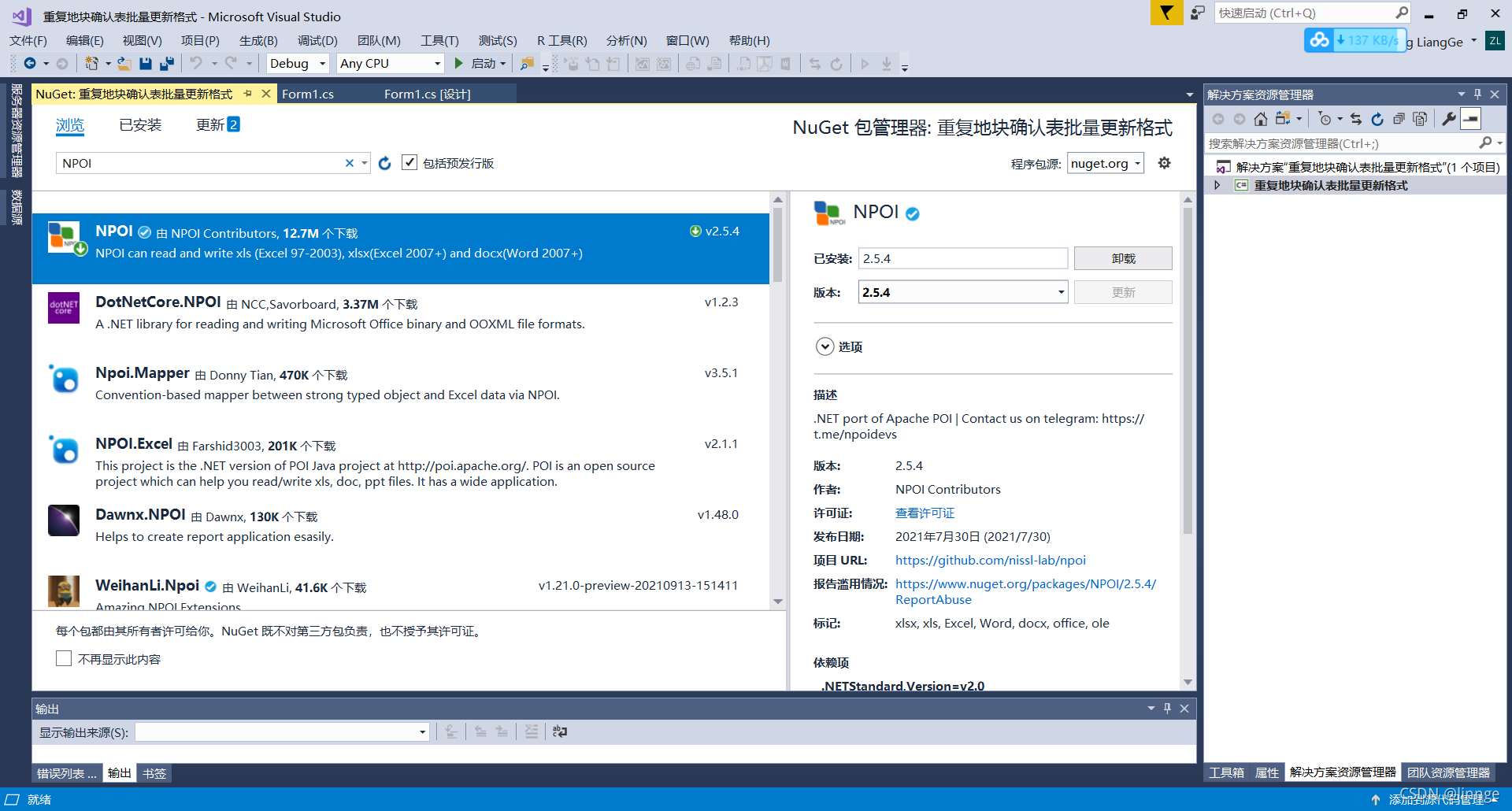This screenshot has height=811, width=1512.
Task: Open the Error List tab at bottom
Action: pyautogui.click(x=67, y=773)
